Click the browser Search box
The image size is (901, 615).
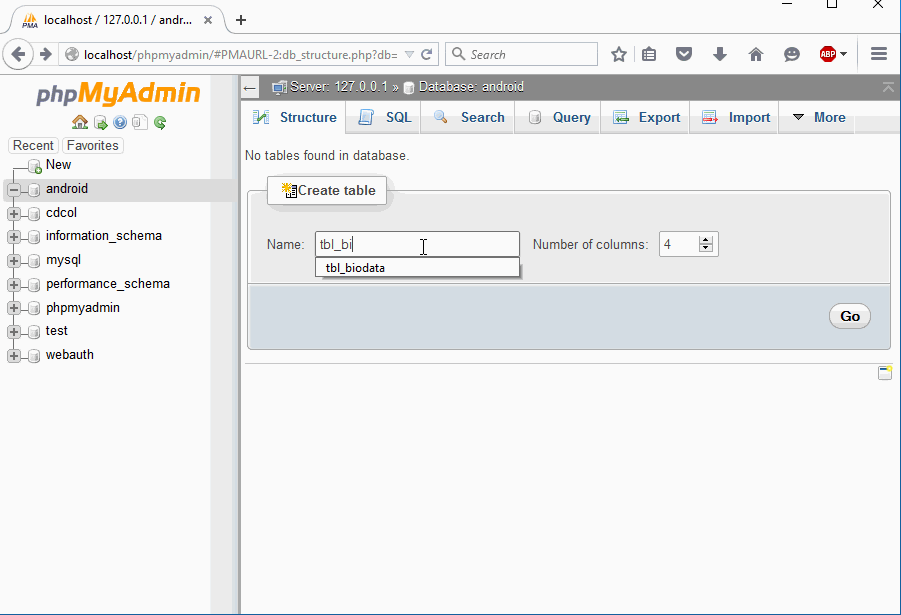point(522,55)
